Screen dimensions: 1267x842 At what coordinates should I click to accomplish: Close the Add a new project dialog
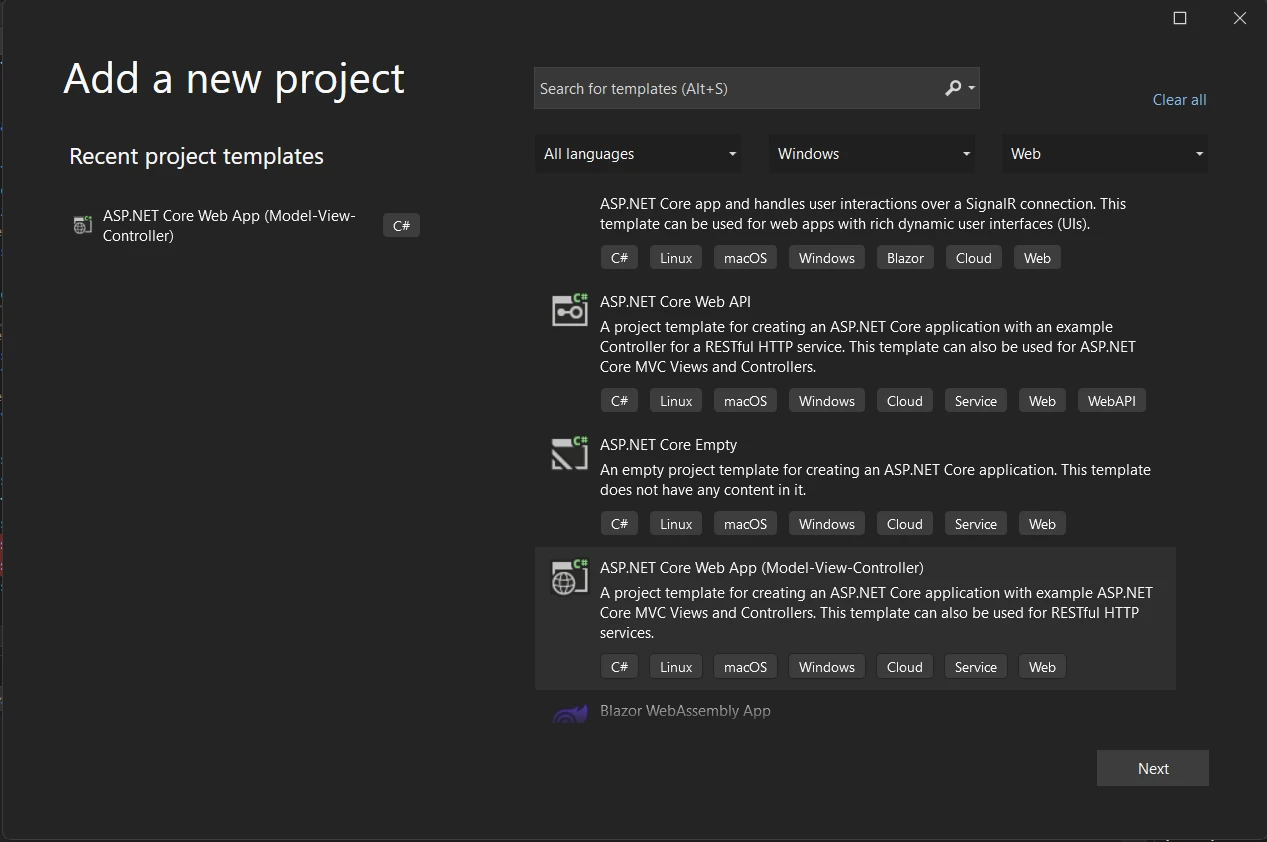click(1240, 18)
